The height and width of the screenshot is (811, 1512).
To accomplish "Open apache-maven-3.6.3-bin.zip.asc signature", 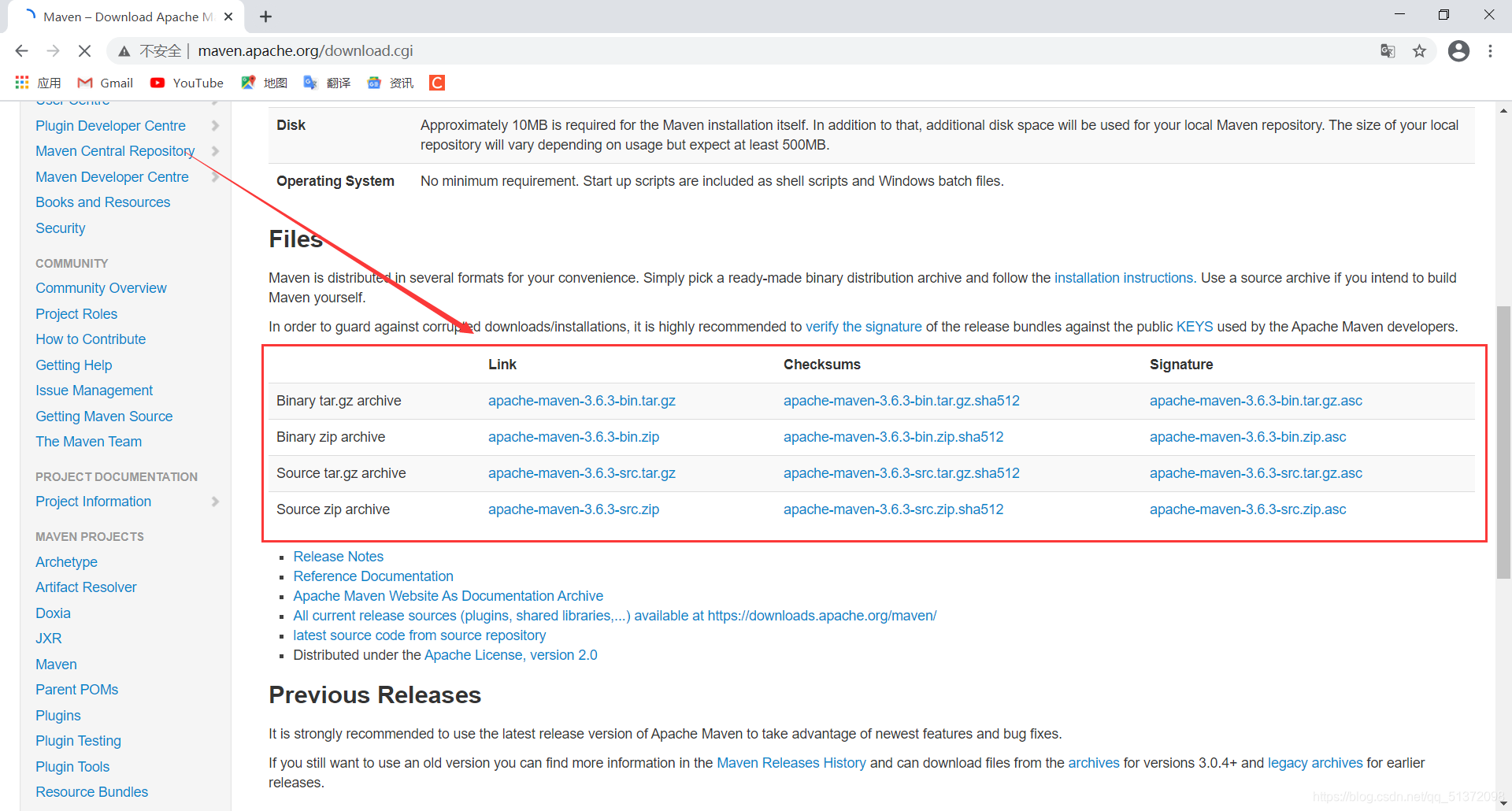I will click(x=1247, y=437).
